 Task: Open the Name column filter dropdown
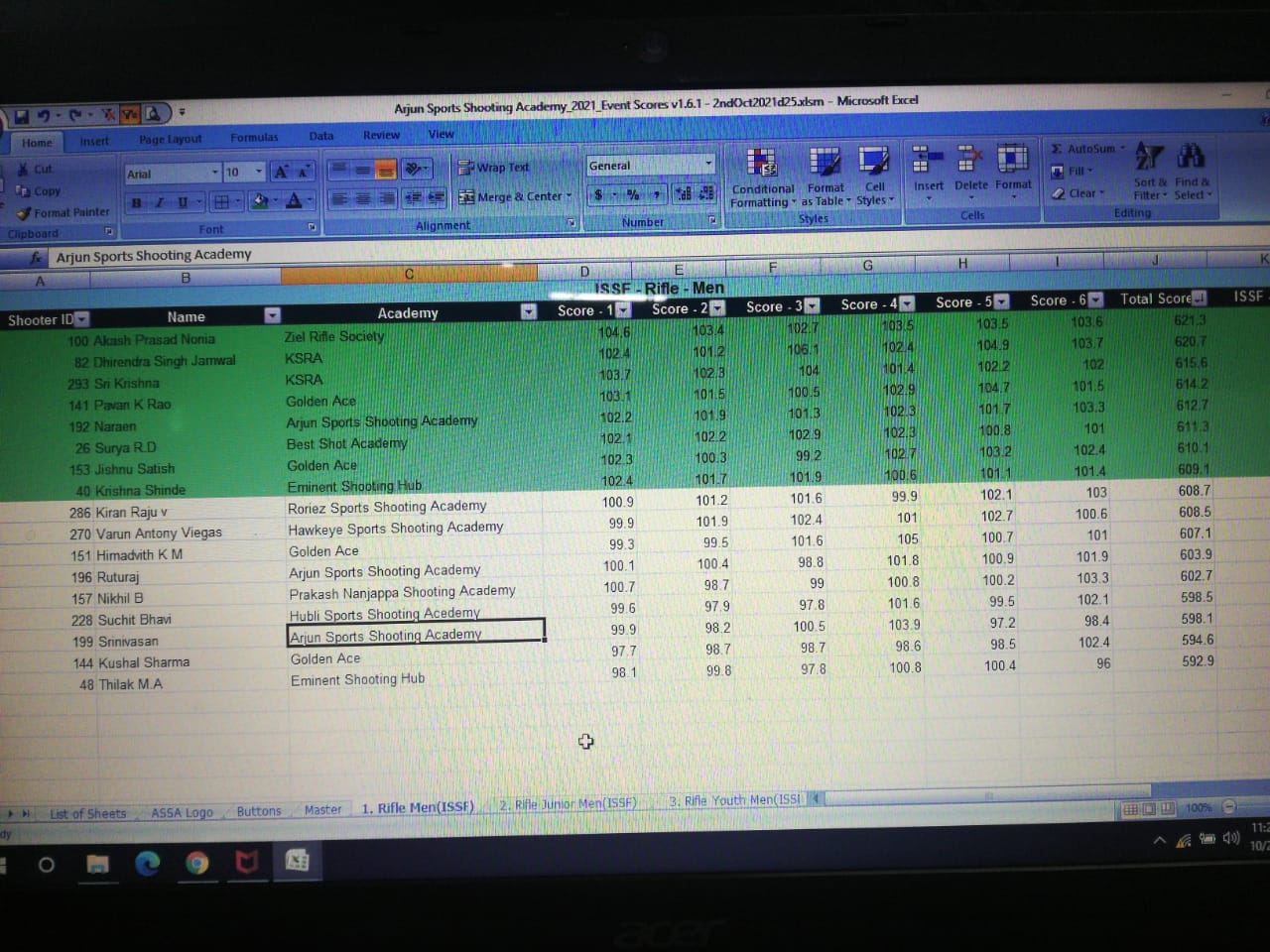pyautogui.click(x=272, y=315)
